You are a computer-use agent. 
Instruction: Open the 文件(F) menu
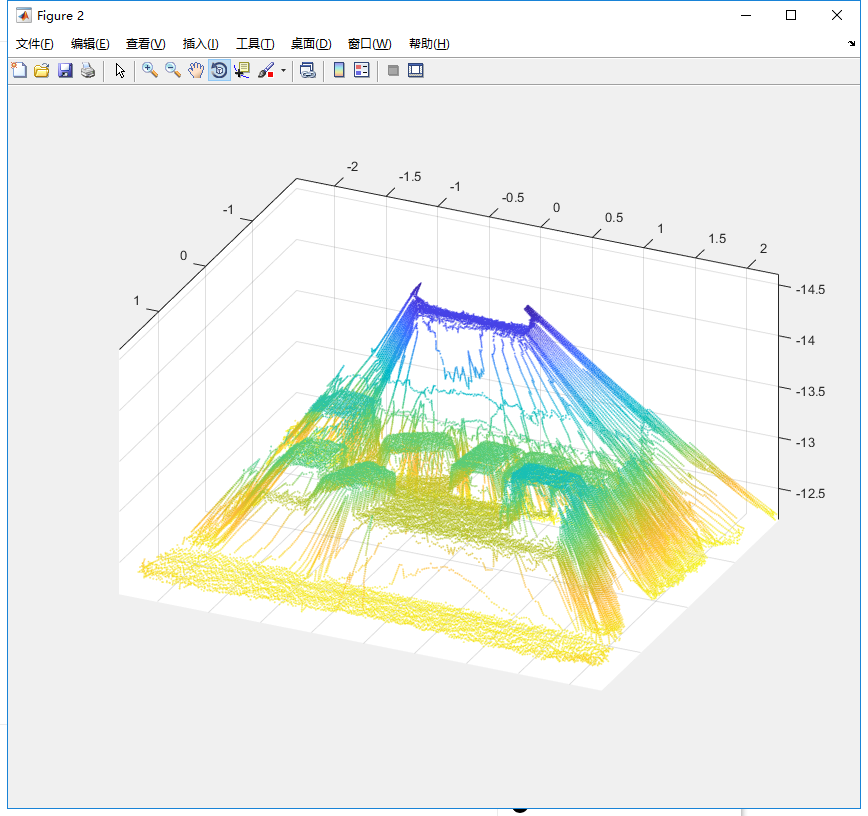tap(34, 44)
